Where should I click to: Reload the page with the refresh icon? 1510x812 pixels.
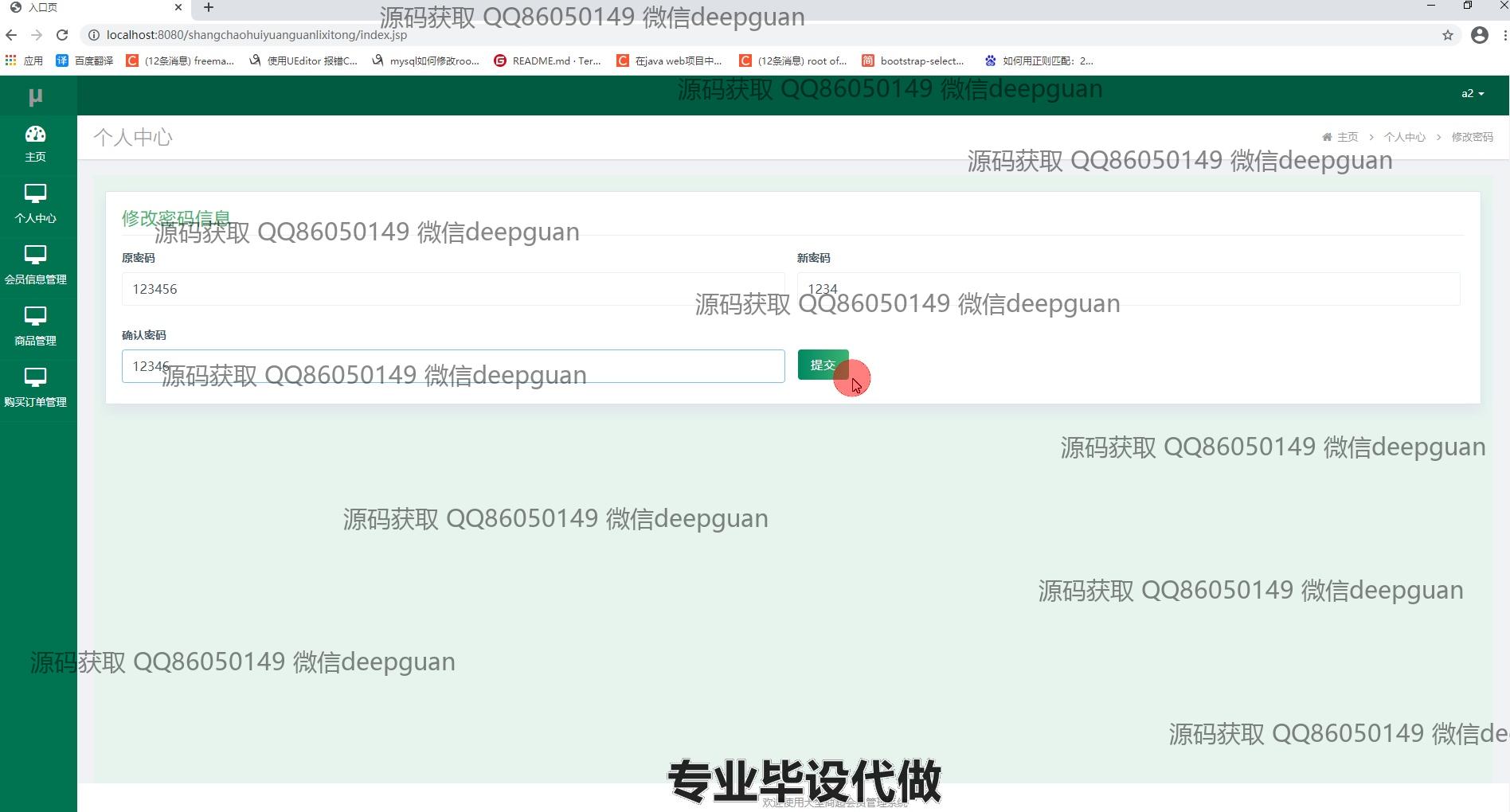tap(62, 35)
